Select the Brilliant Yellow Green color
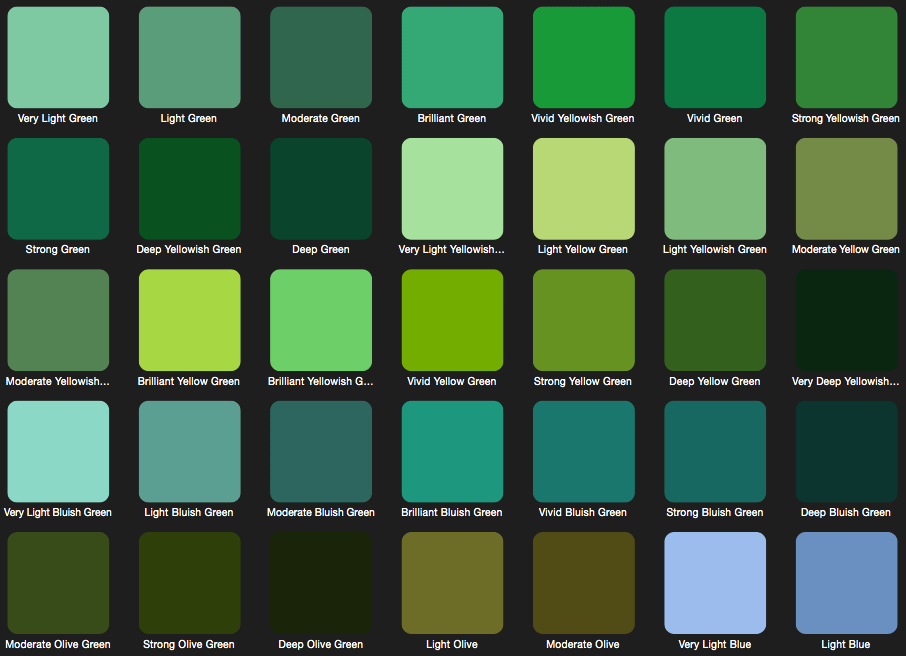 click(x=189, y=320)
